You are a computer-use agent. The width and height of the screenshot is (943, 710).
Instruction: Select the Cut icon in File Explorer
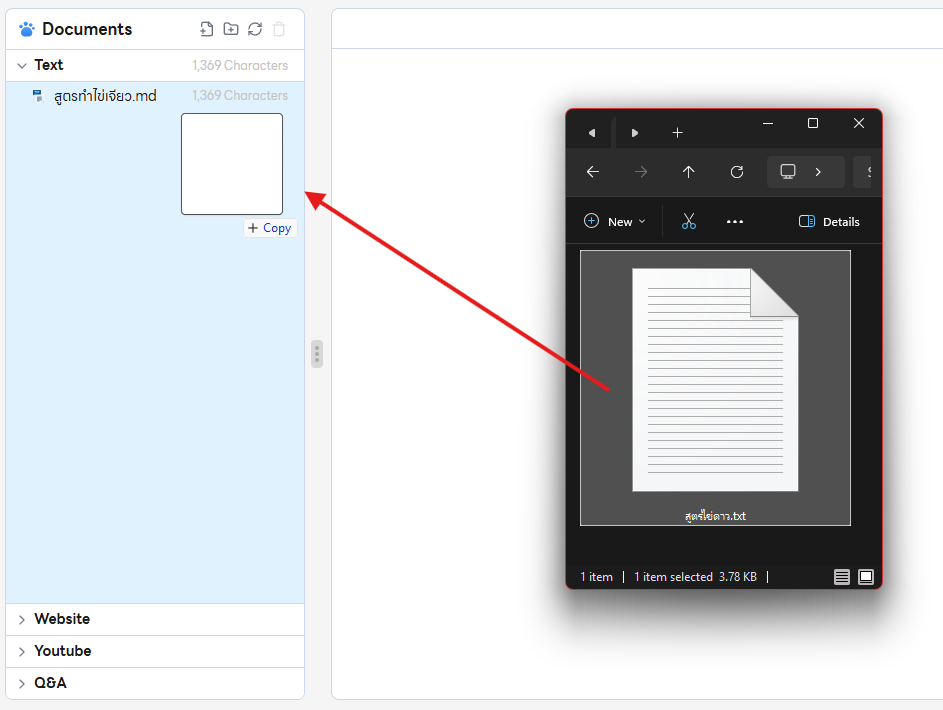[x=688, y=221]
